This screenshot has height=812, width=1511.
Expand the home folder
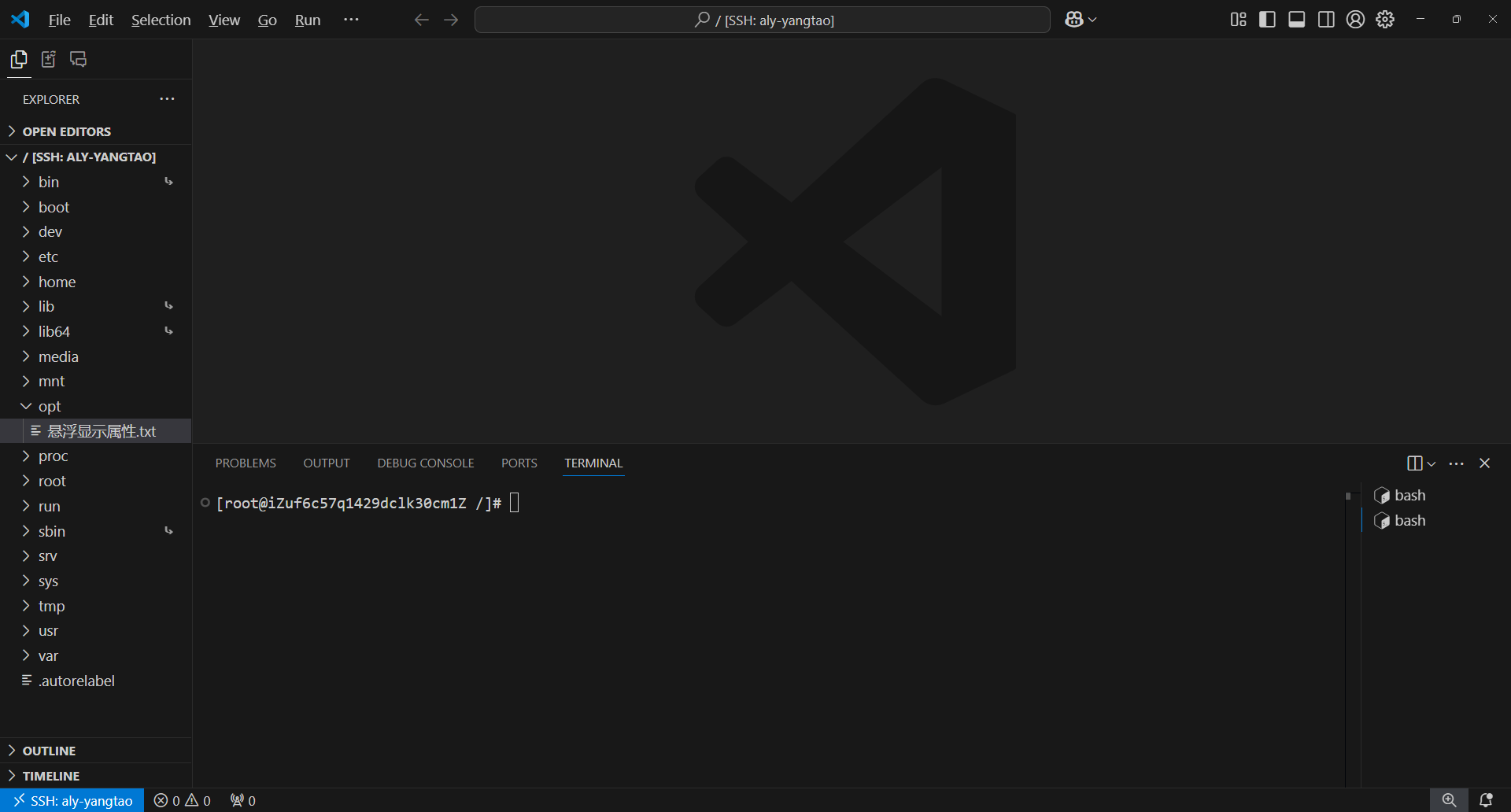tap(96, 282)
